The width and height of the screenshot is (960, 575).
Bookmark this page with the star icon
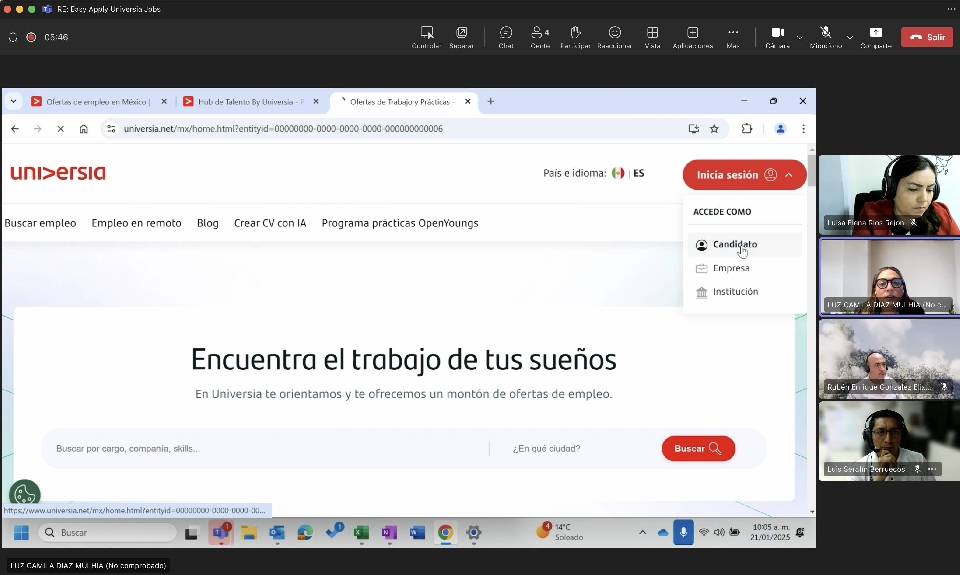click(x=714, y=129)
